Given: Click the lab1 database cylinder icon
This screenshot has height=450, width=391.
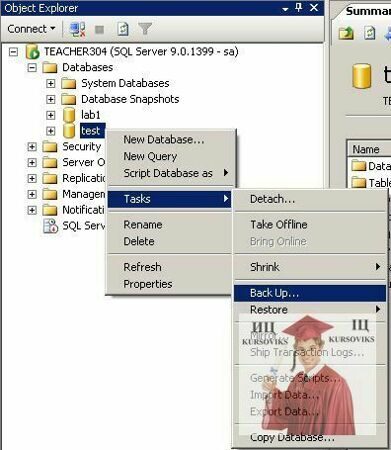Looking at the screenshot, I should (x=69, y=115).
